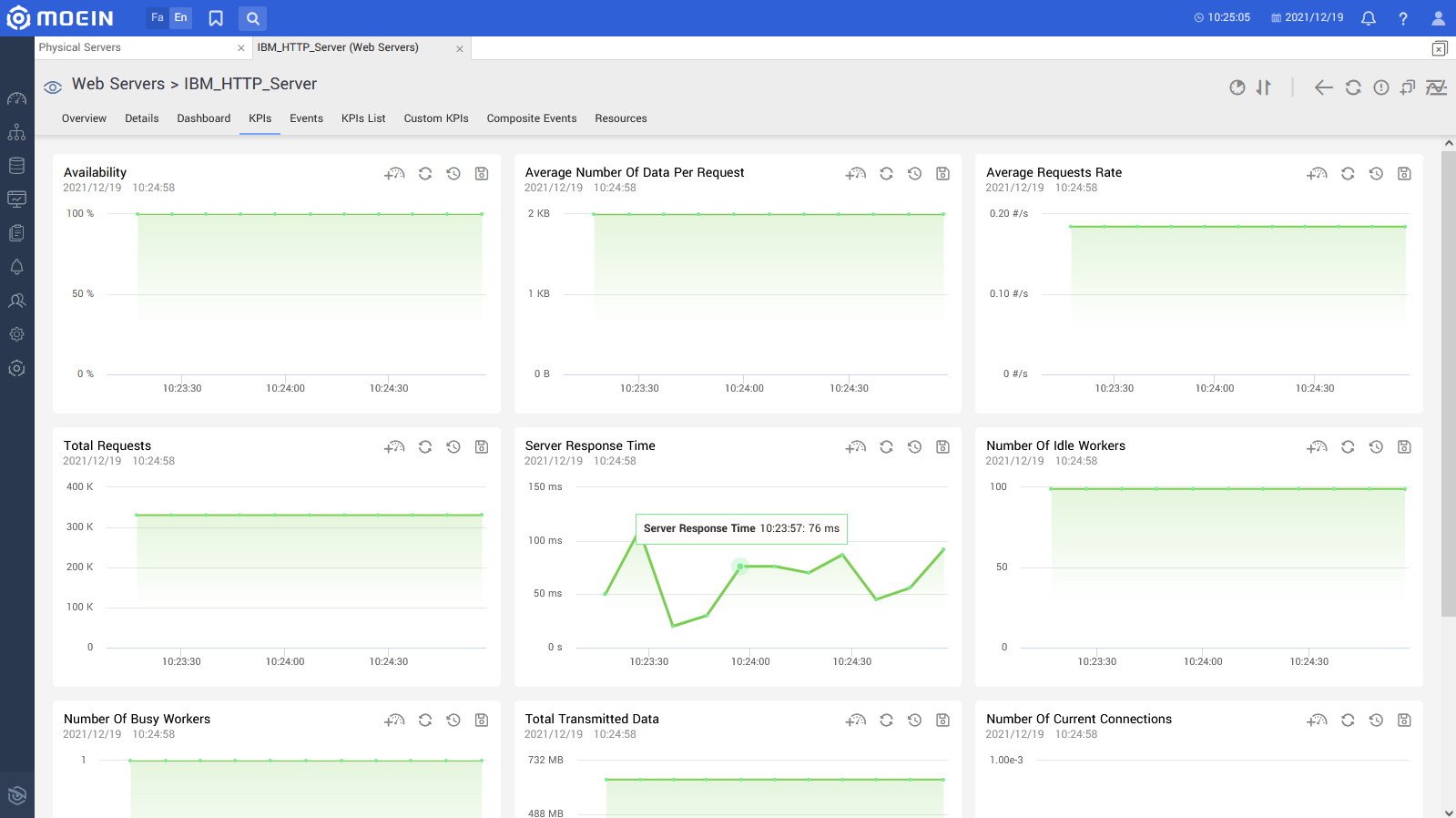This screenshot has height=818, width=1456.
Task: Open users icon in sidebar
Action: point(16,301)
